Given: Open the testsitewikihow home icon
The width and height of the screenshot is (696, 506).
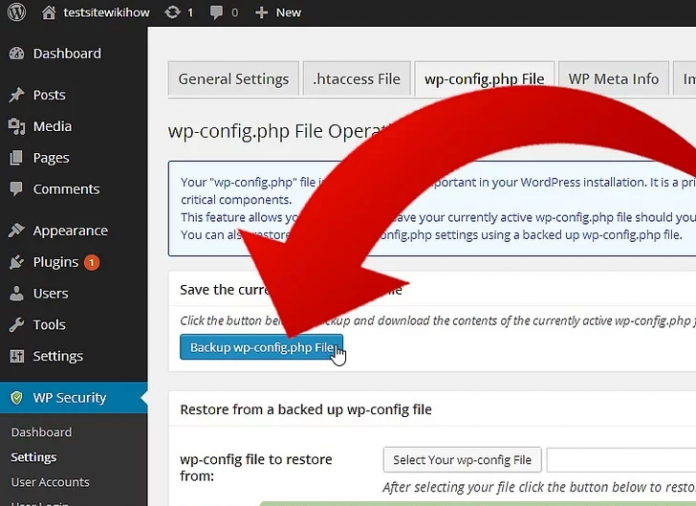Looking at the screenshot, I should point(49,12).
